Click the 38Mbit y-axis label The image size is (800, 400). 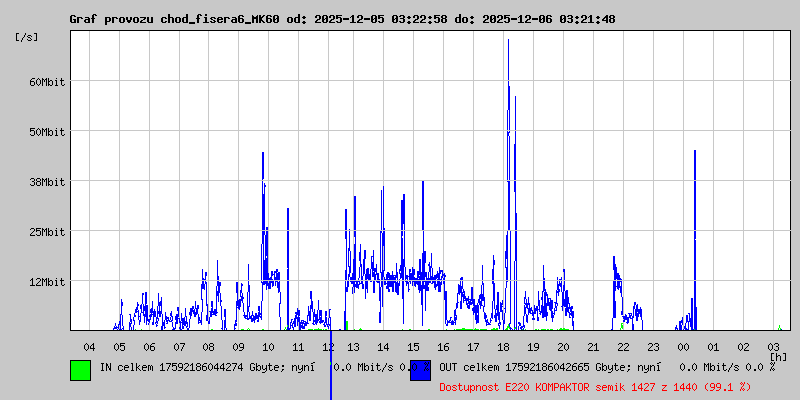pyautogui.click(x=47, y=182)
